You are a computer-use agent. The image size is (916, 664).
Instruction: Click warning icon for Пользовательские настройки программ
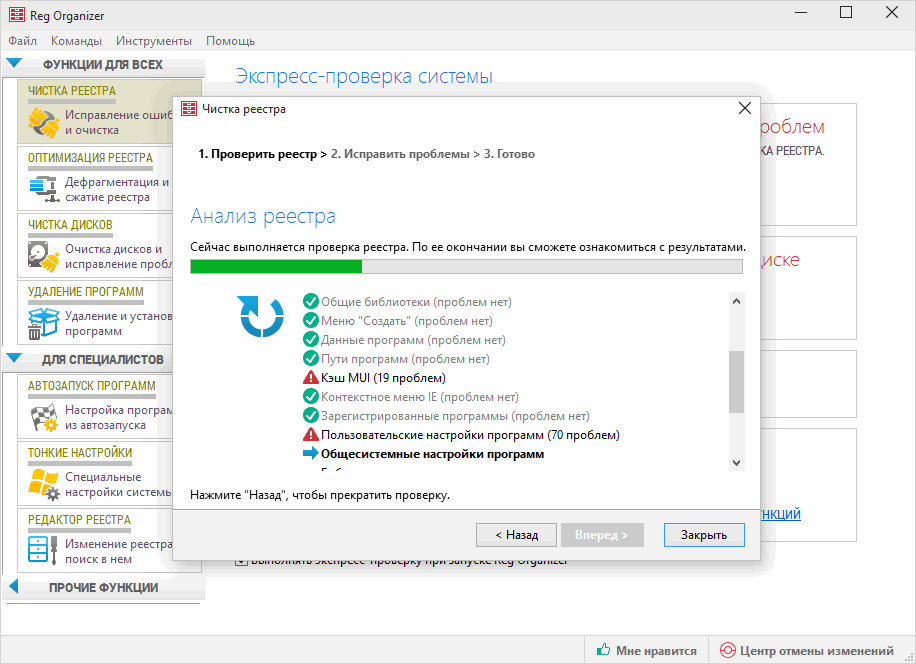[311, 434]
